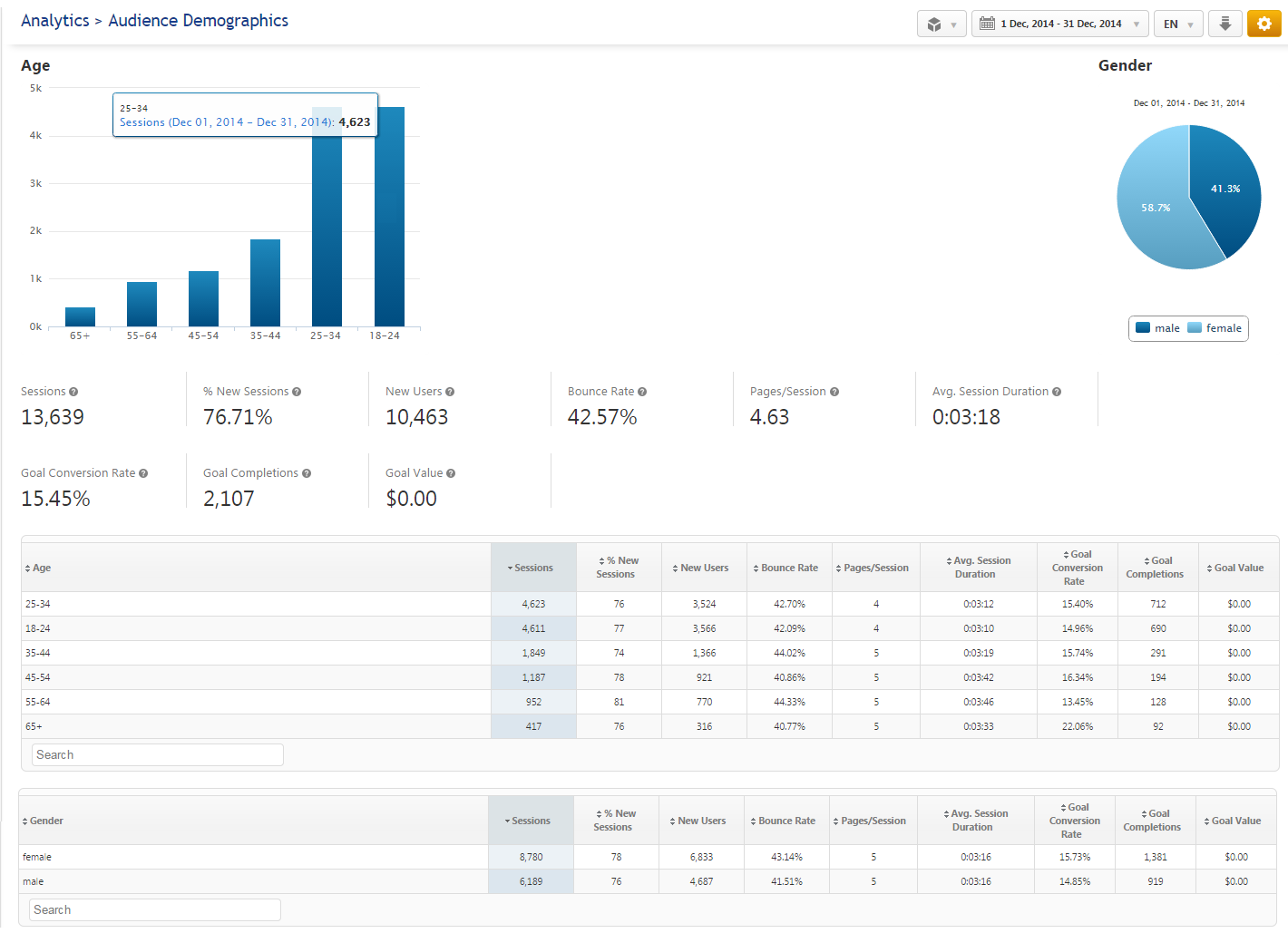Click the help icon beside Goal Completions
1288x933 pixels.
click(x=307, y=473)
